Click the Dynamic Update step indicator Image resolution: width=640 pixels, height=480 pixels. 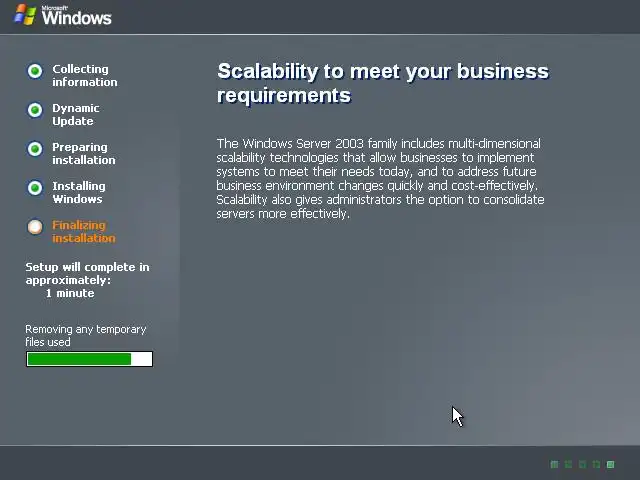(35, 110)
